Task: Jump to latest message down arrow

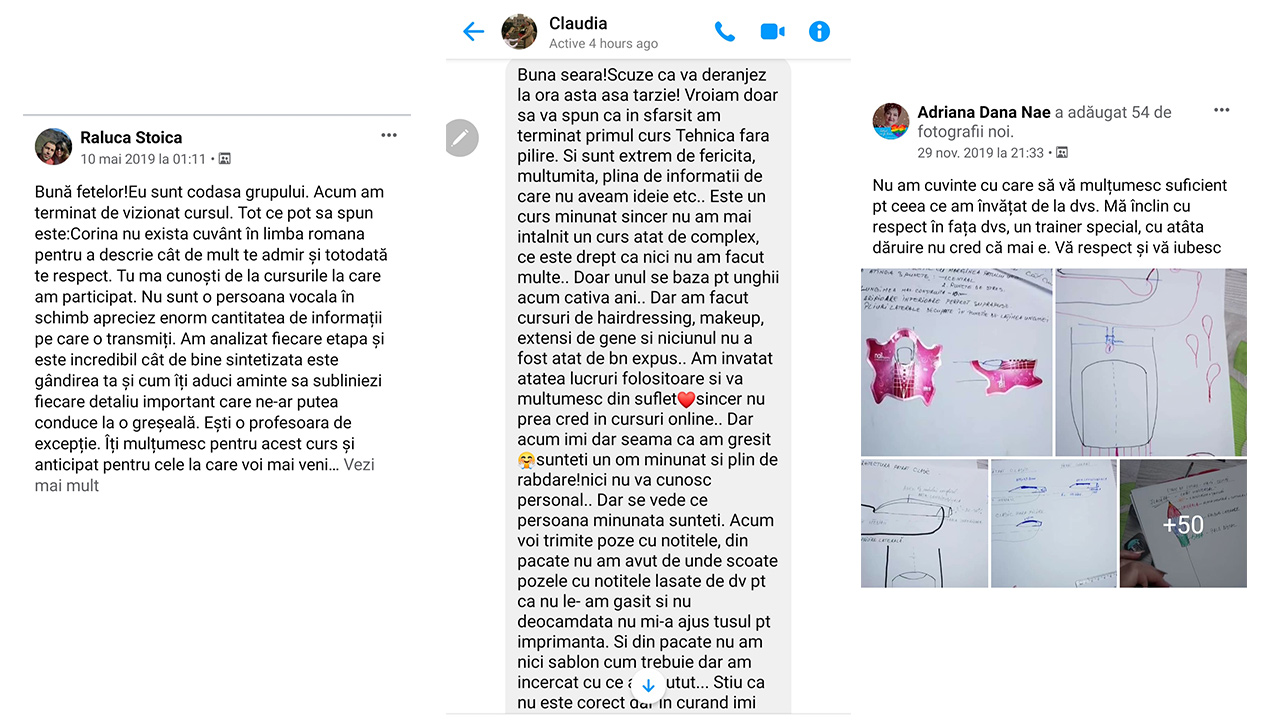Action: tap(648, 686)
